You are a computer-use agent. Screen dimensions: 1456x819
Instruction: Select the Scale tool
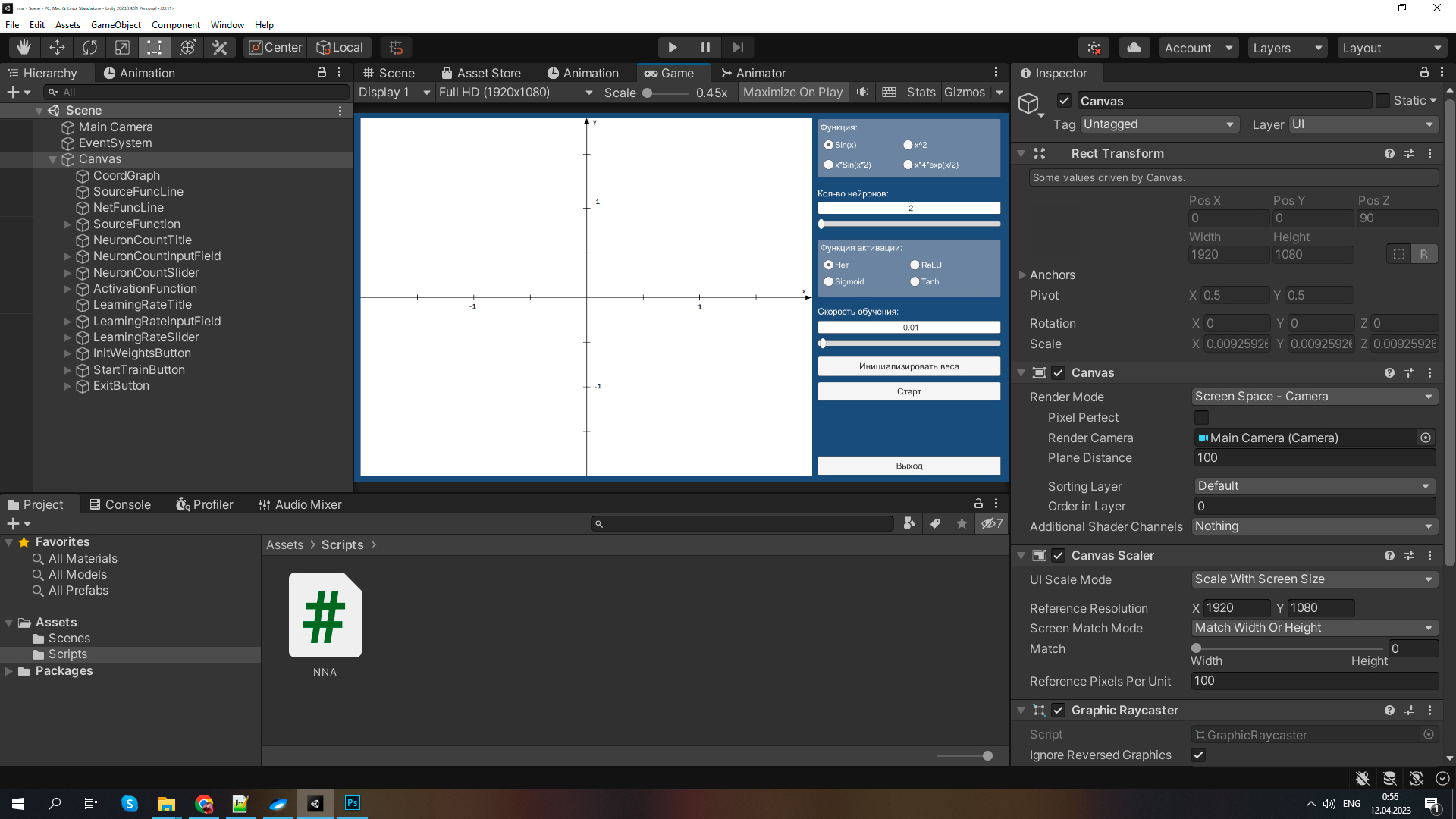[122, 47]
